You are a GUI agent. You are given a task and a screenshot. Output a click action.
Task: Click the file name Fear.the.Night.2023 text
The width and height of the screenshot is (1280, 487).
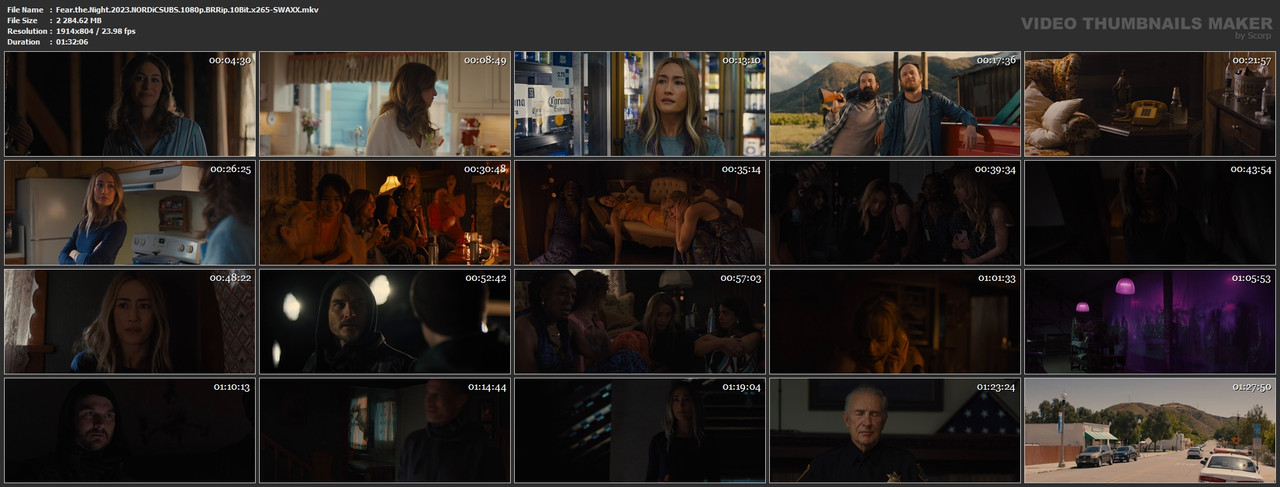187,9
